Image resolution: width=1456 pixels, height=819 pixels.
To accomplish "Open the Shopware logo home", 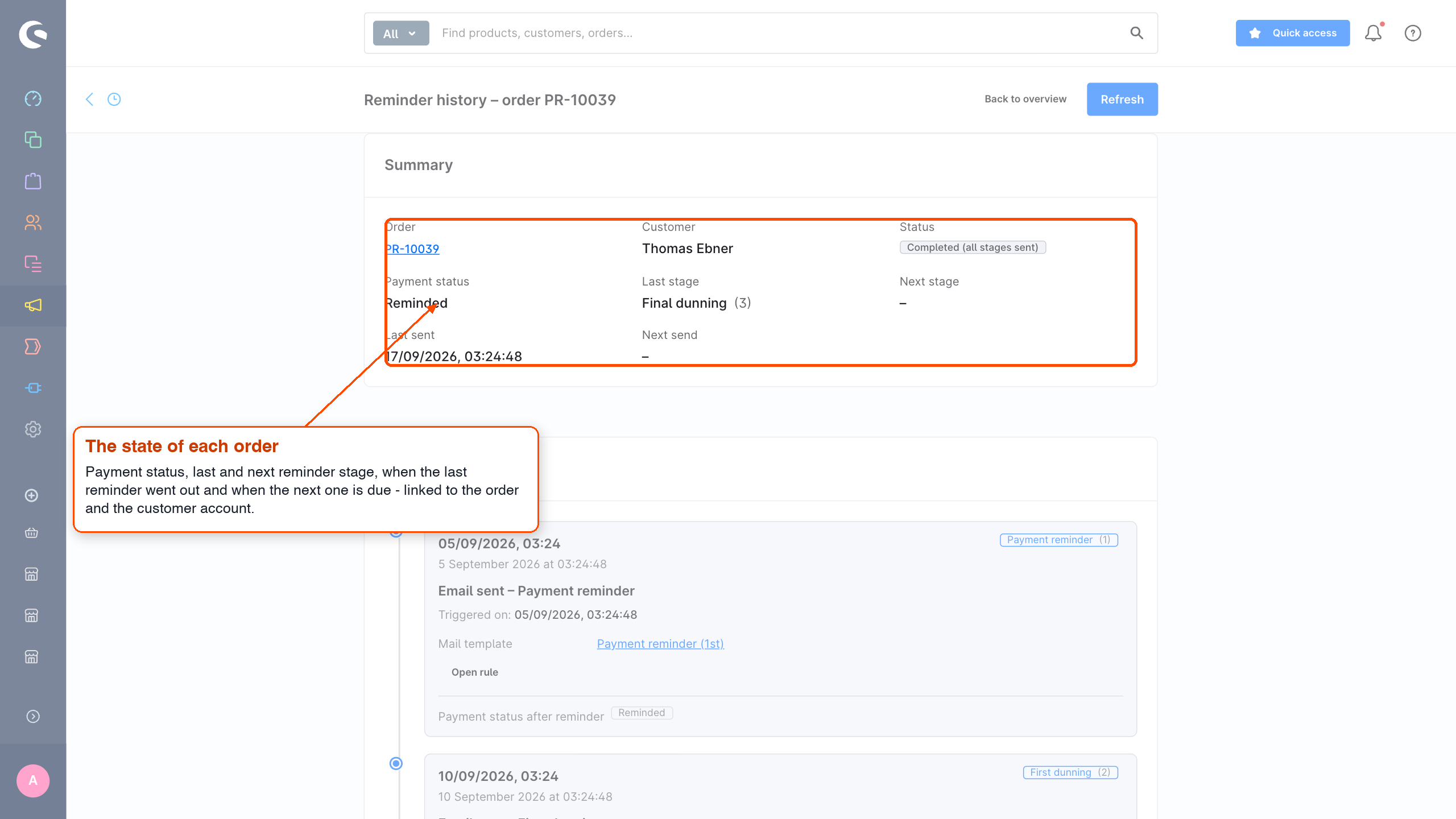I will (33, 34).
